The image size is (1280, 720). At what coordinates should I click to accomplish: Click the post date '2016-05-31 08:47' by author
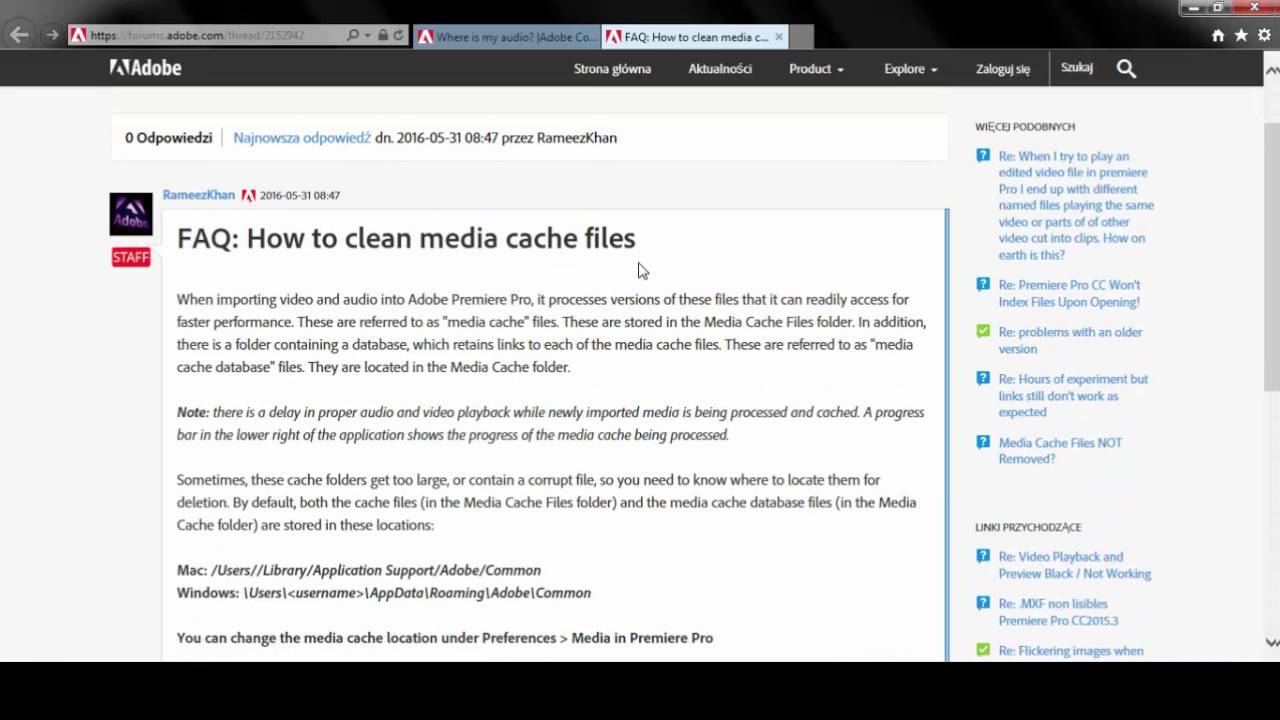(x=300, y=195)
